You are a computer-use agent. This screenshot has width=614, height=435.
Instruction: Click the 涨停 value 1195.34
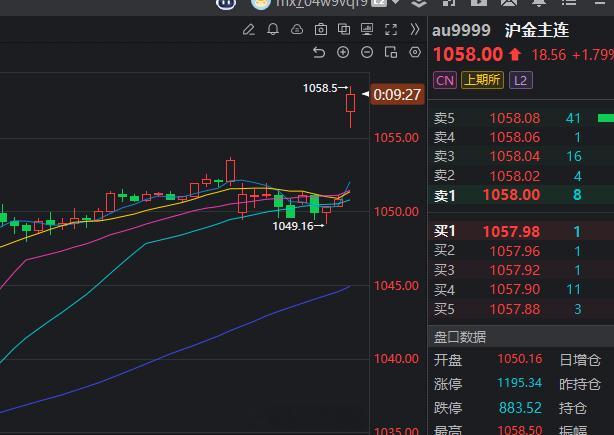coord(519,383)
